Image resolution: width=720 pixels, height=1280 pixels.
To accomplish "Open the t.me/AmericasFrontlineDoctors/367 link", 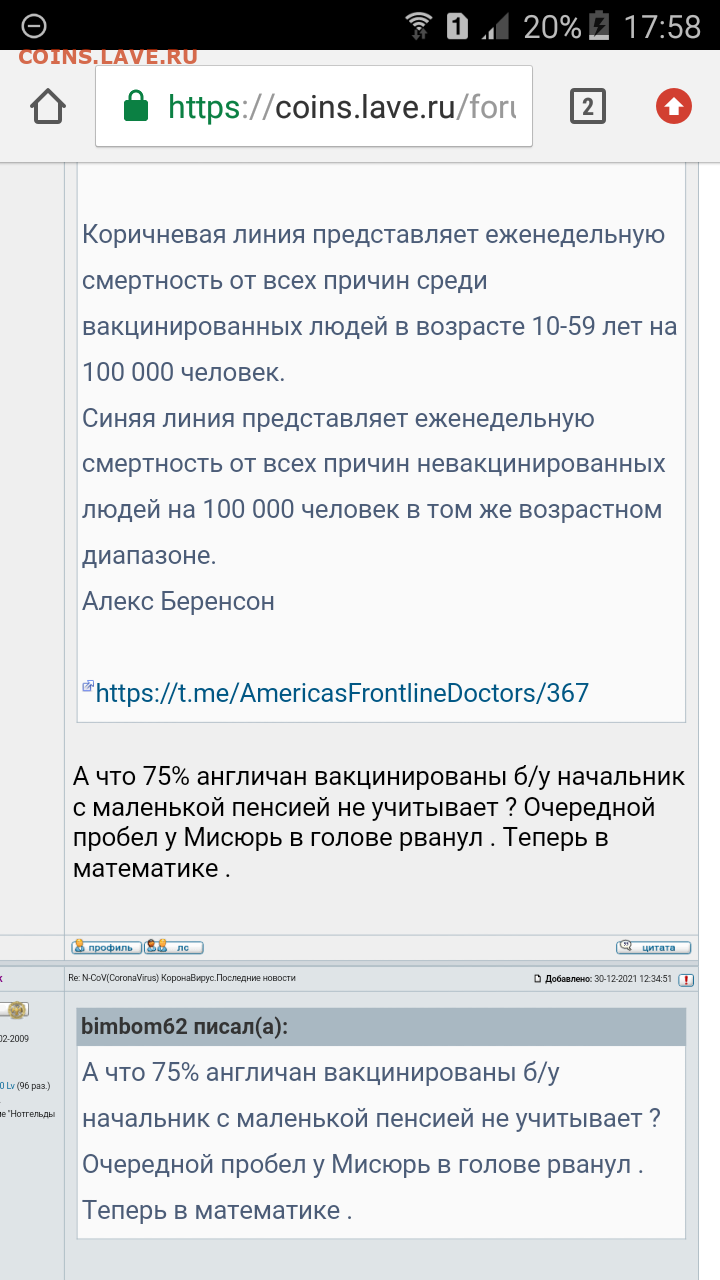I will pyautogui.click(x=342, y=692).
